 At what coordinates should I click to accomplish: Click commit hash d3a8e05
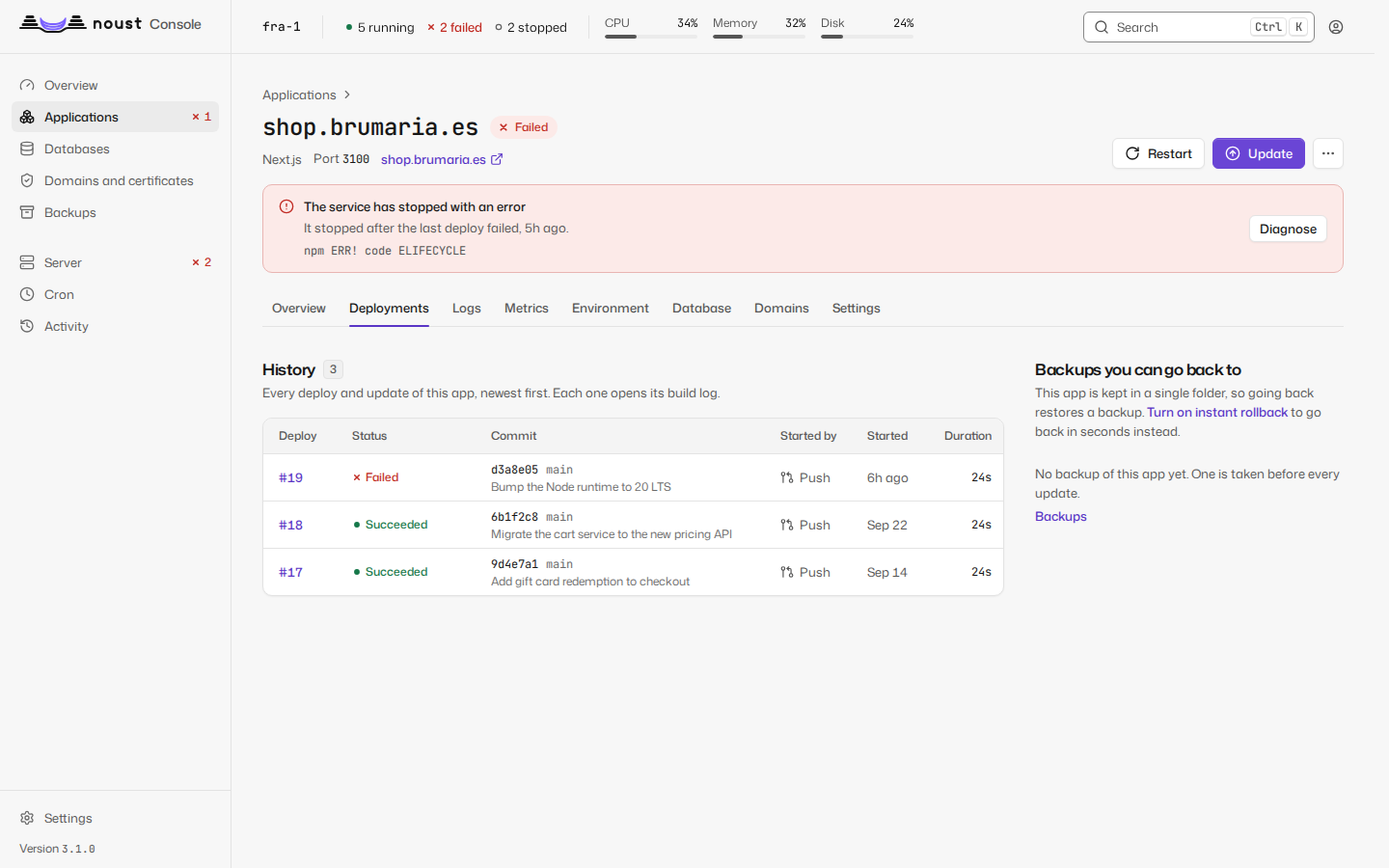(514, 470)
